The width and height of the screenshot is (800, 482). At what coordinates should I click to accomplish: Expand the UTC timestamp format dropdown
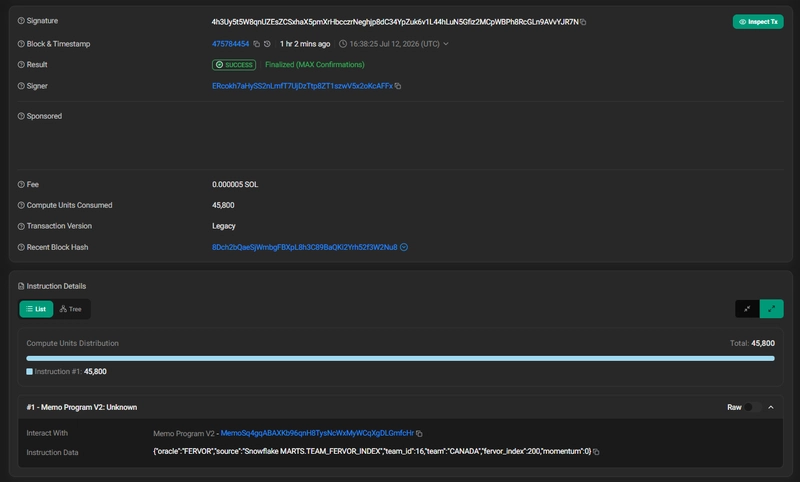pyautogui.click(x=446, y=44)
